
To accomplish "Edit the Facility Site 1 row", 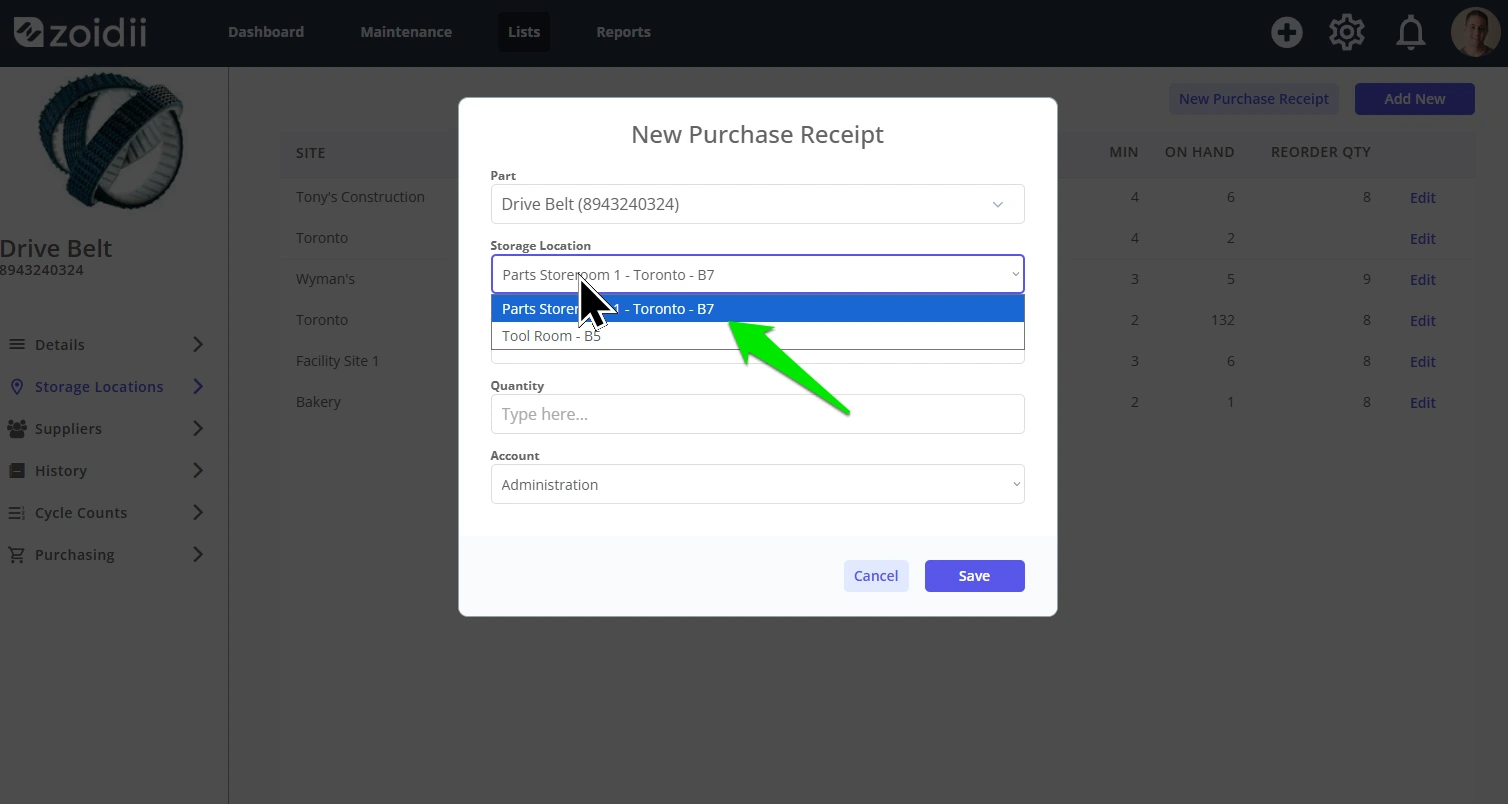I will coord(1422,362).
